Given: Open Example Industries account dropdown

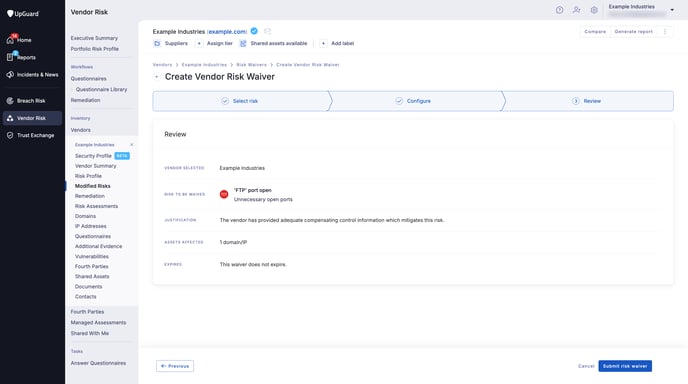Looking at the screenshot, I should click(x=641, y=10).
